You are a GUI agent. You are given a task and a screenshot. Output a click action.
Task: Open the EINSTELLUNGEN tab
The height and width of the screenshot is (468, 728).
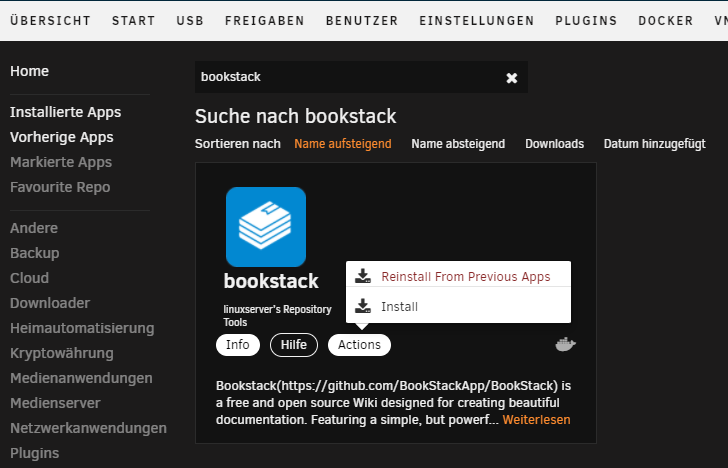pyautogui.click(x=477, y=21)
